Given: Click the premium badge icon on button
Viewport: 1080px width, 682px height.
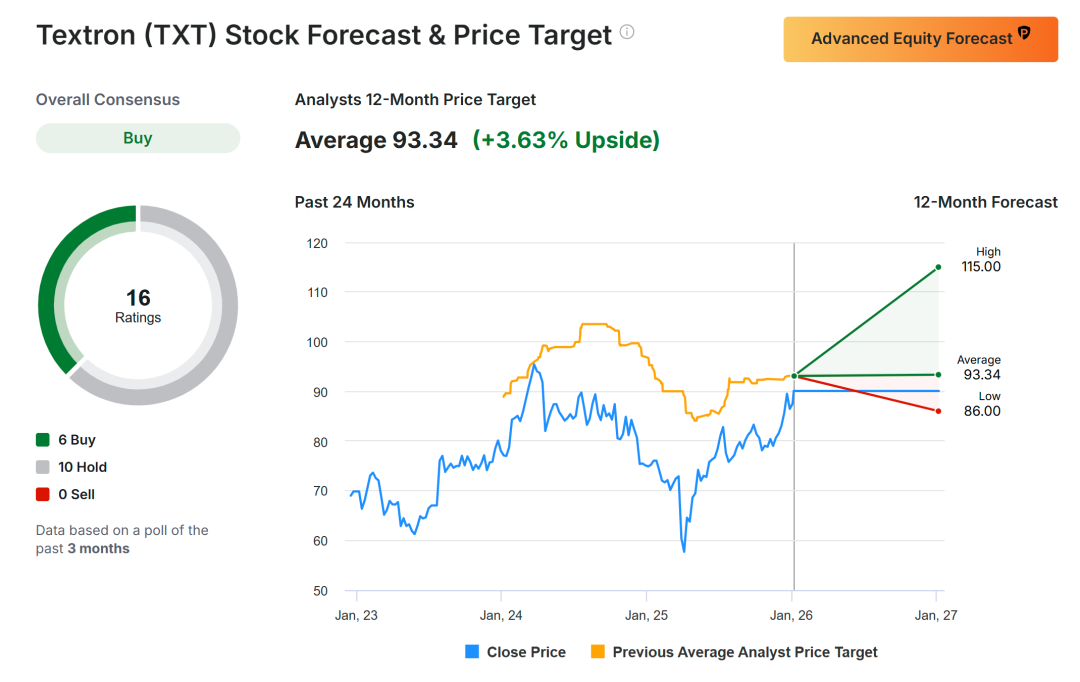Looking at the screenshot, I should (1024, 35).
